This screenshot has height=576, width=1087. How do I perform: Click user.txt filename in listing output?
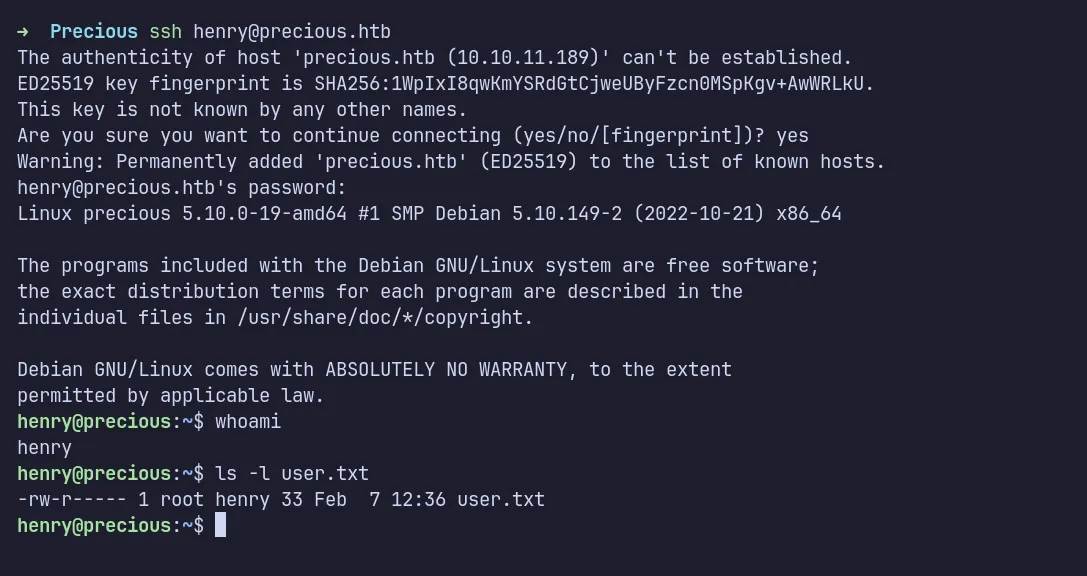501,500
